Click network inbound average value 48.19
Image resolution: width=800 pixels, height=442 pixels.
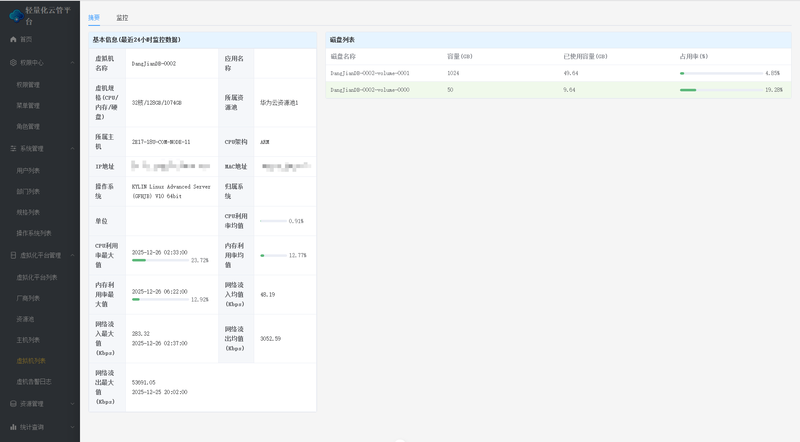(x=267, y=294)
